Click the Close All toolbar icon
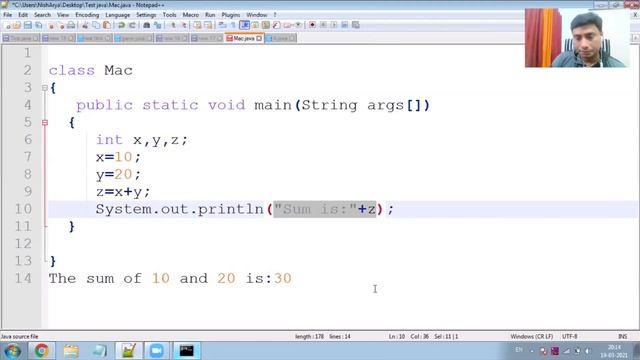 (61, 25)
